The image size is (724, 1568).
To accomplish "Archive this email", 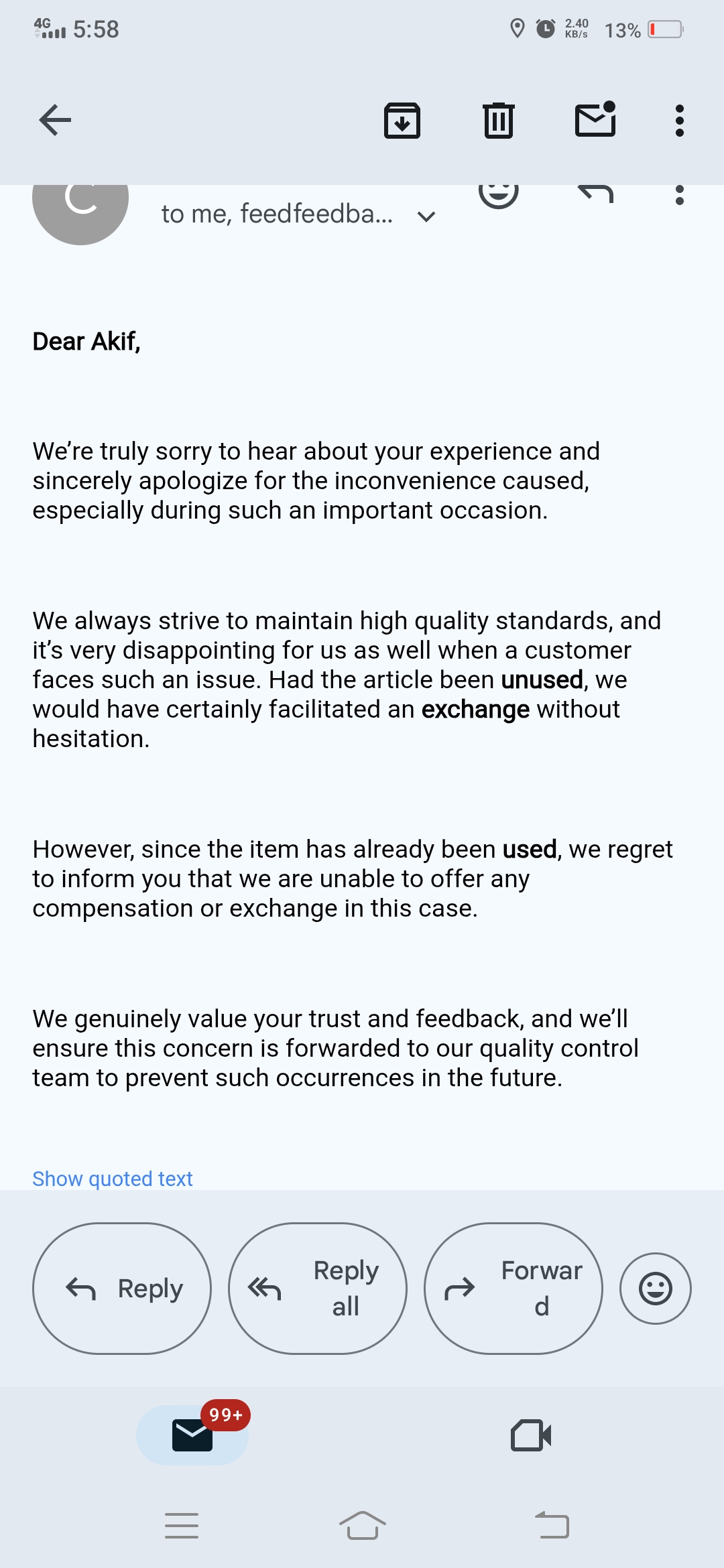I will tap(402, 121).
